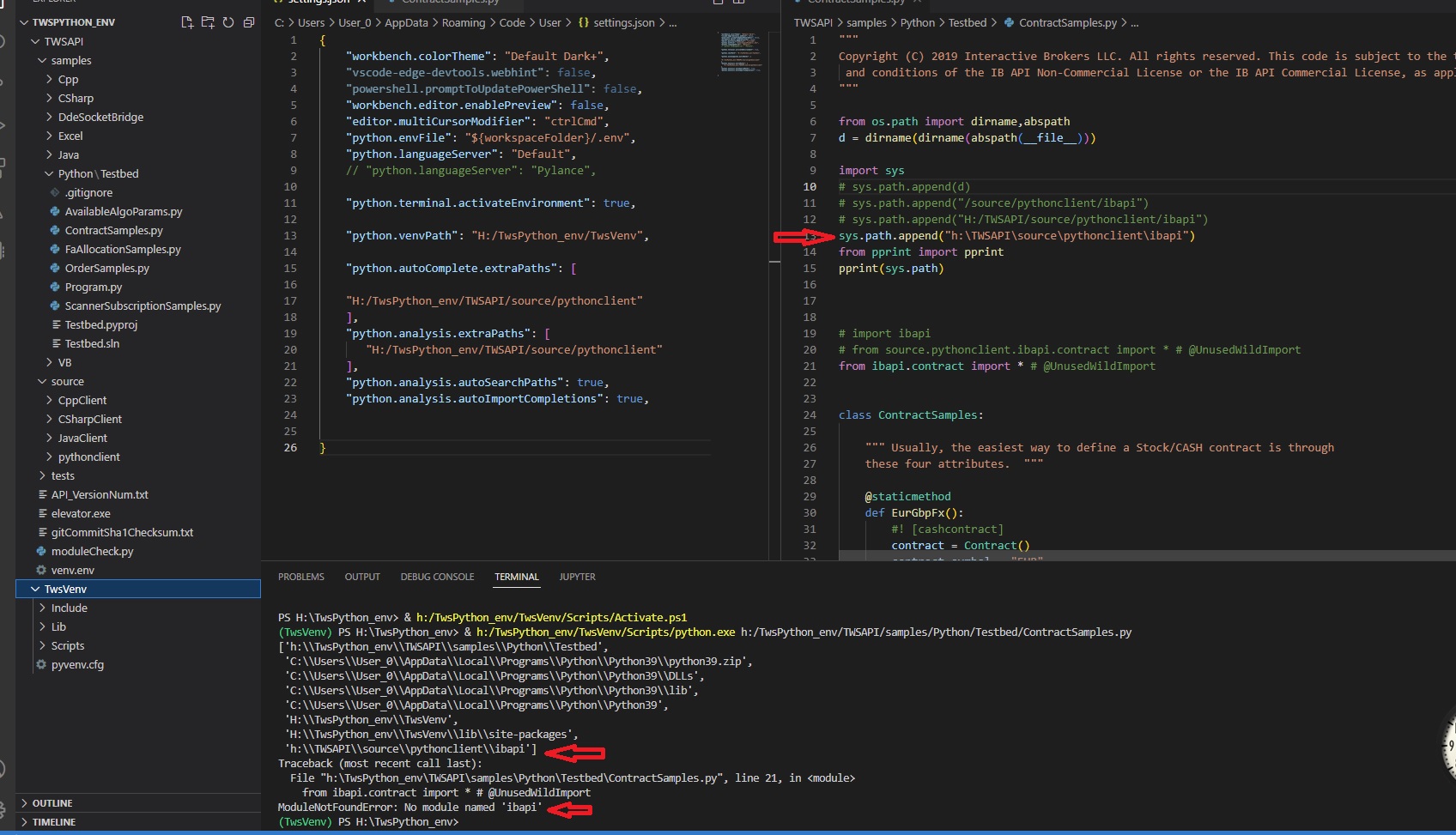Open OrderSamples.py file
Image resolution: width=1456 pixels, height=835 pixels.
[107, 268]
